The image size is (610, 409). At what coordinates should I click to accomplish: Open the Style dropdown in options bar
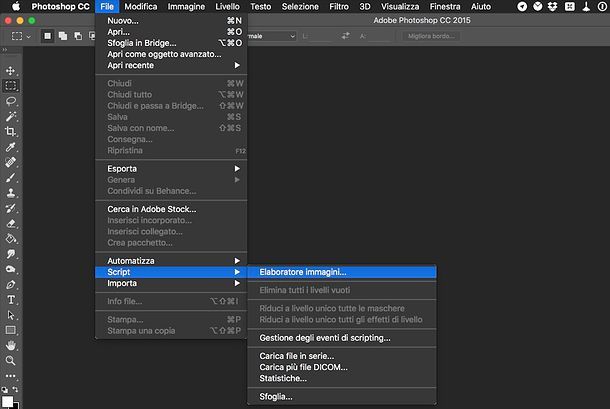click(272, 36)
